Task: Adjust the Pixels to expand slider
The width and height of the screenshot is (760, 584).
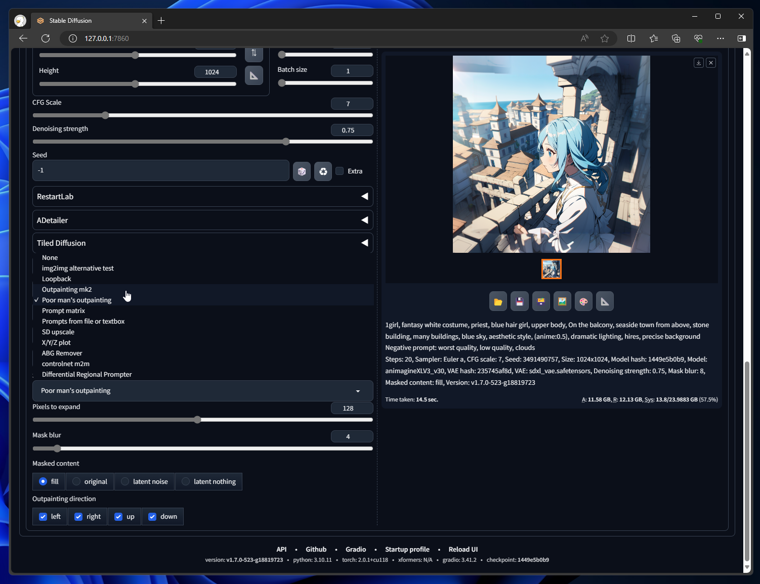Action: click(203, 420)
